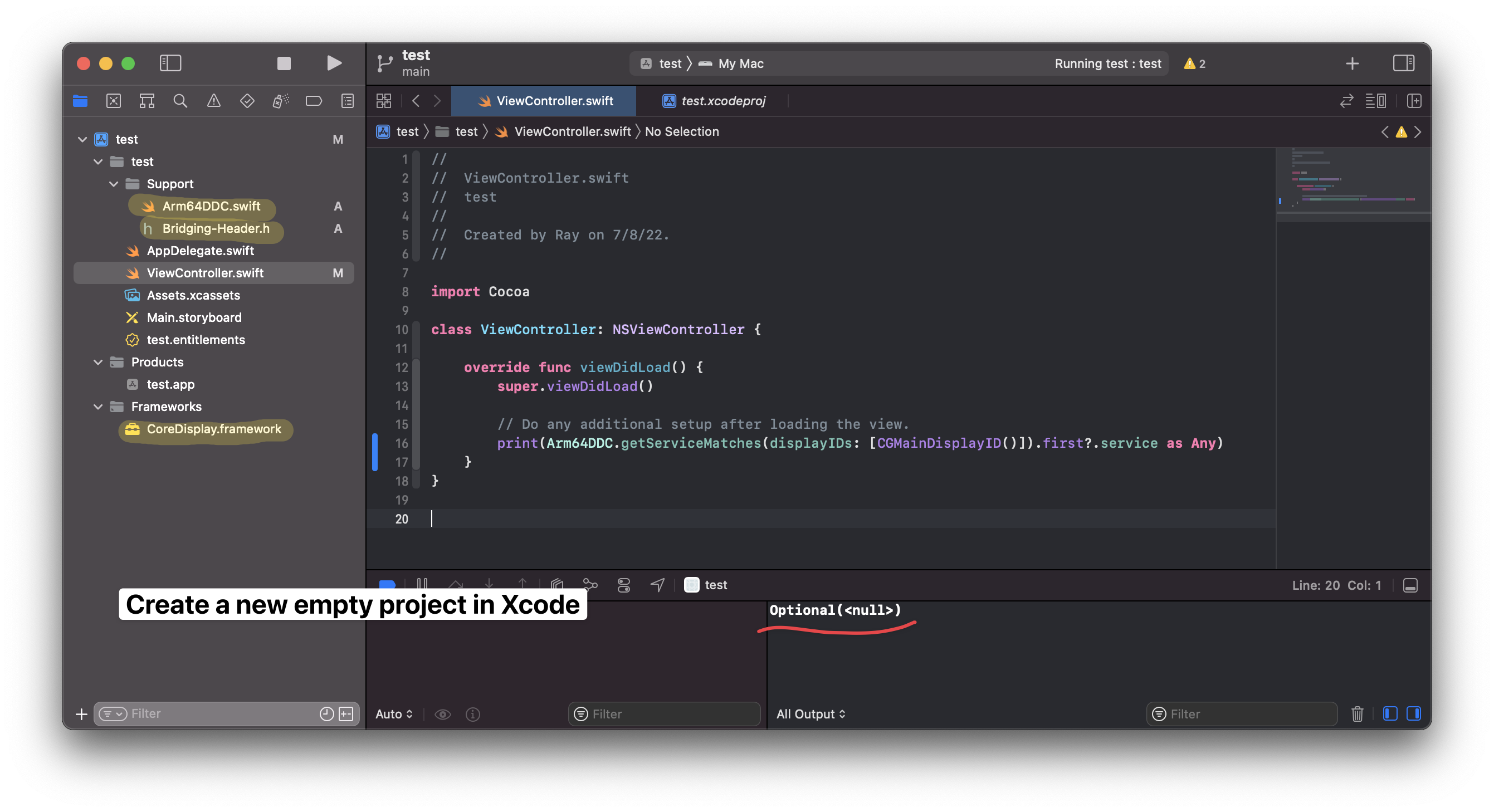This screenshot has width=1494, height=812.
Task: Click the Simulate Location arrow icon
Action: (657, 584)
